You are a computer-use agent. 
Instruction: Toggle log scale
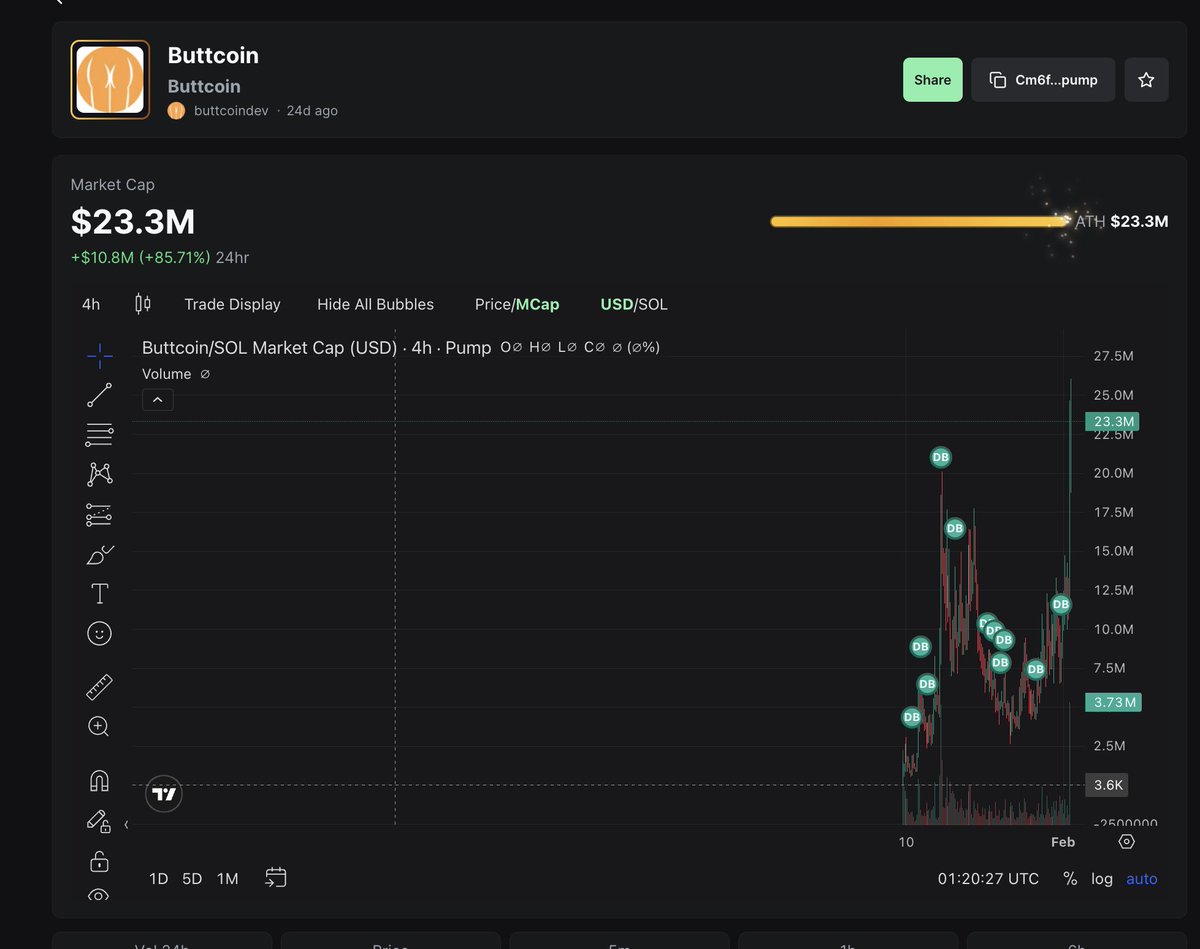pos(1102,879)
